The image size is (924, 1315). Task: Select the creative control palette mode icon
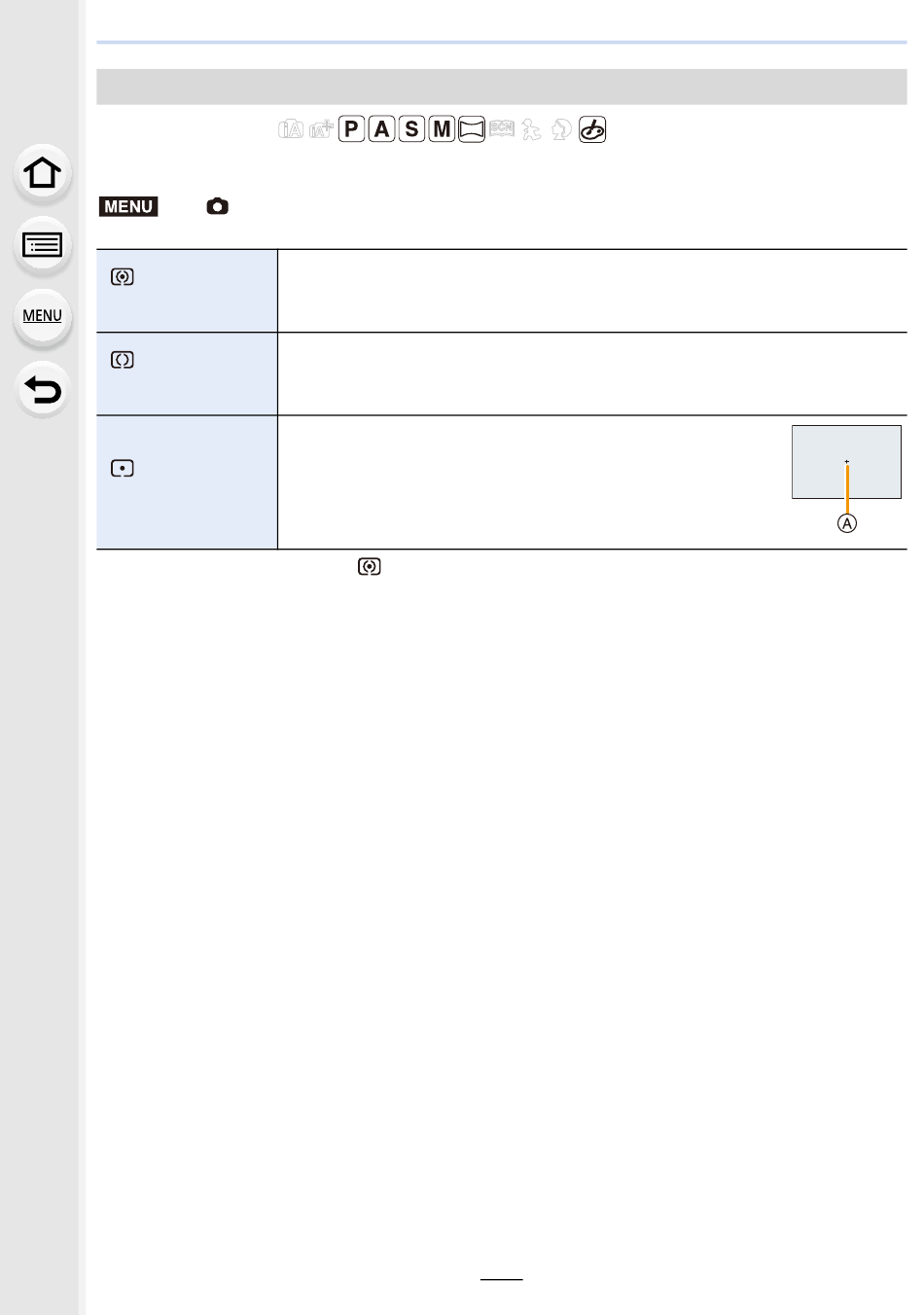[592, 129]
